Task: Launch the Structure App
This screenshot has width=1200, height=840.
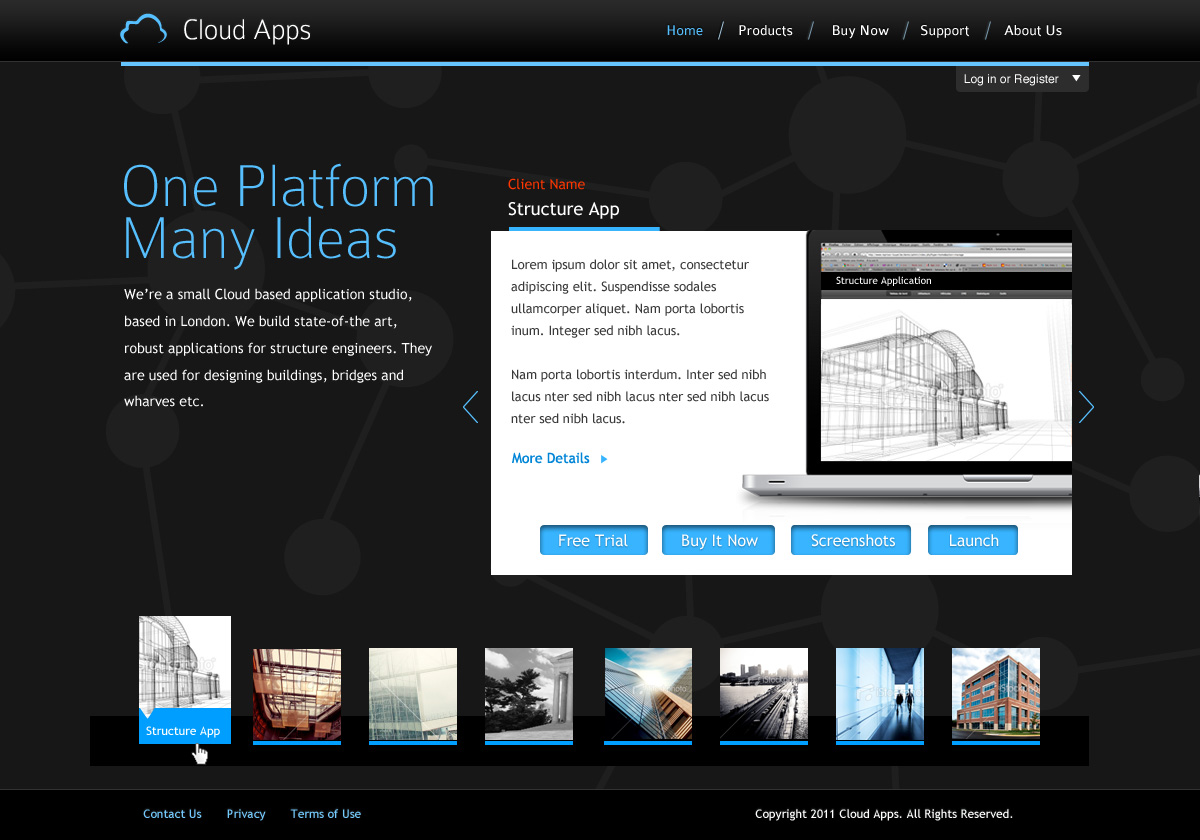Action: (973, 540)
